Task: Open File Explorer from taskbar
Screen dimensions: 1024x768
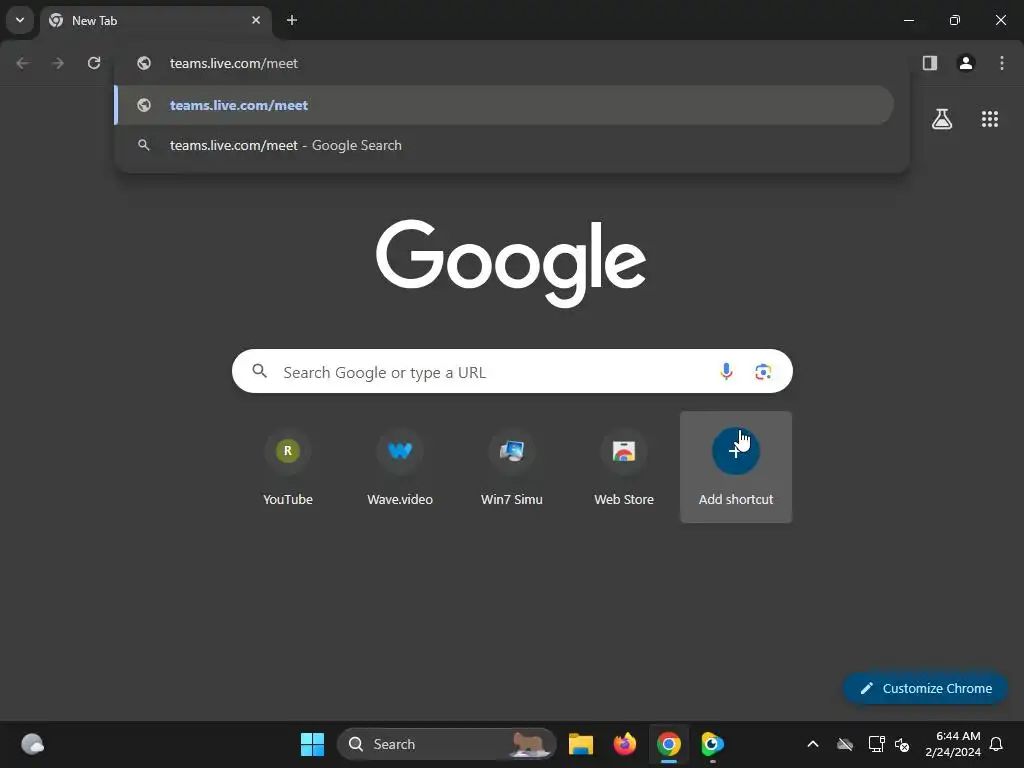Action: (581, 744)
